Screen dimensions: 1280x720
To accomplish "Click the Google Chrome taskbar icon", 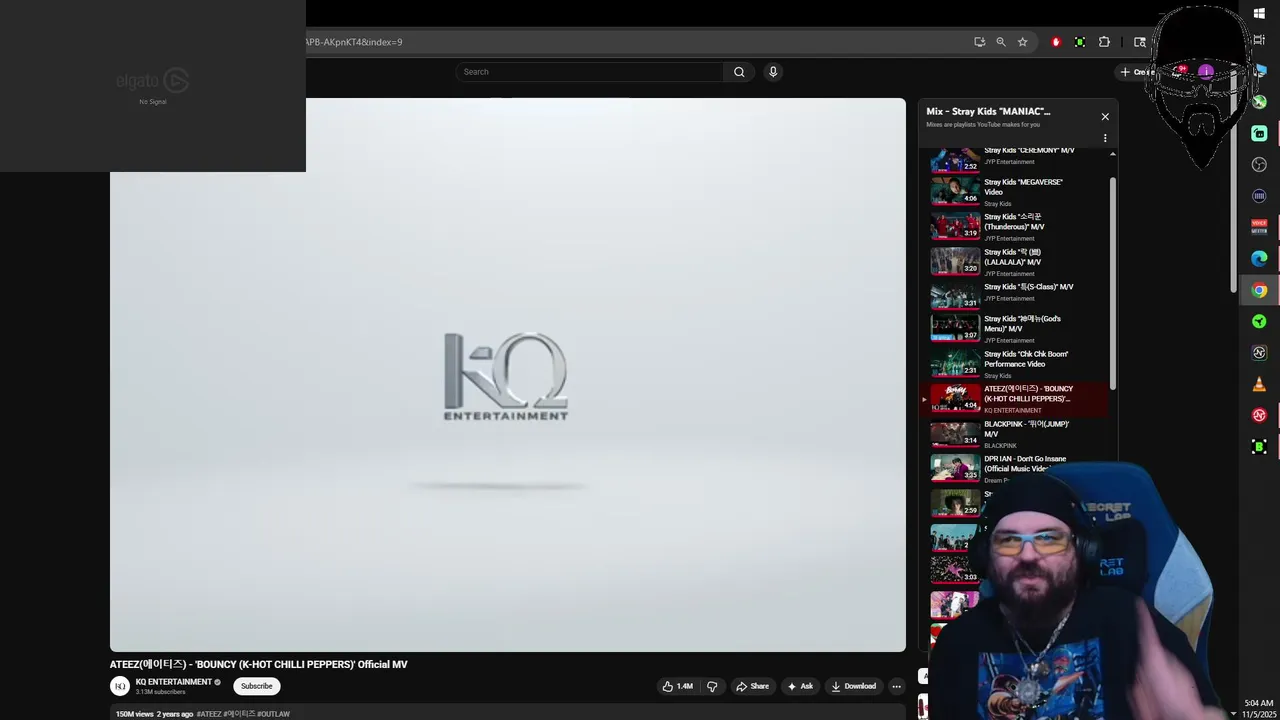I will (x=1259, y=290).
